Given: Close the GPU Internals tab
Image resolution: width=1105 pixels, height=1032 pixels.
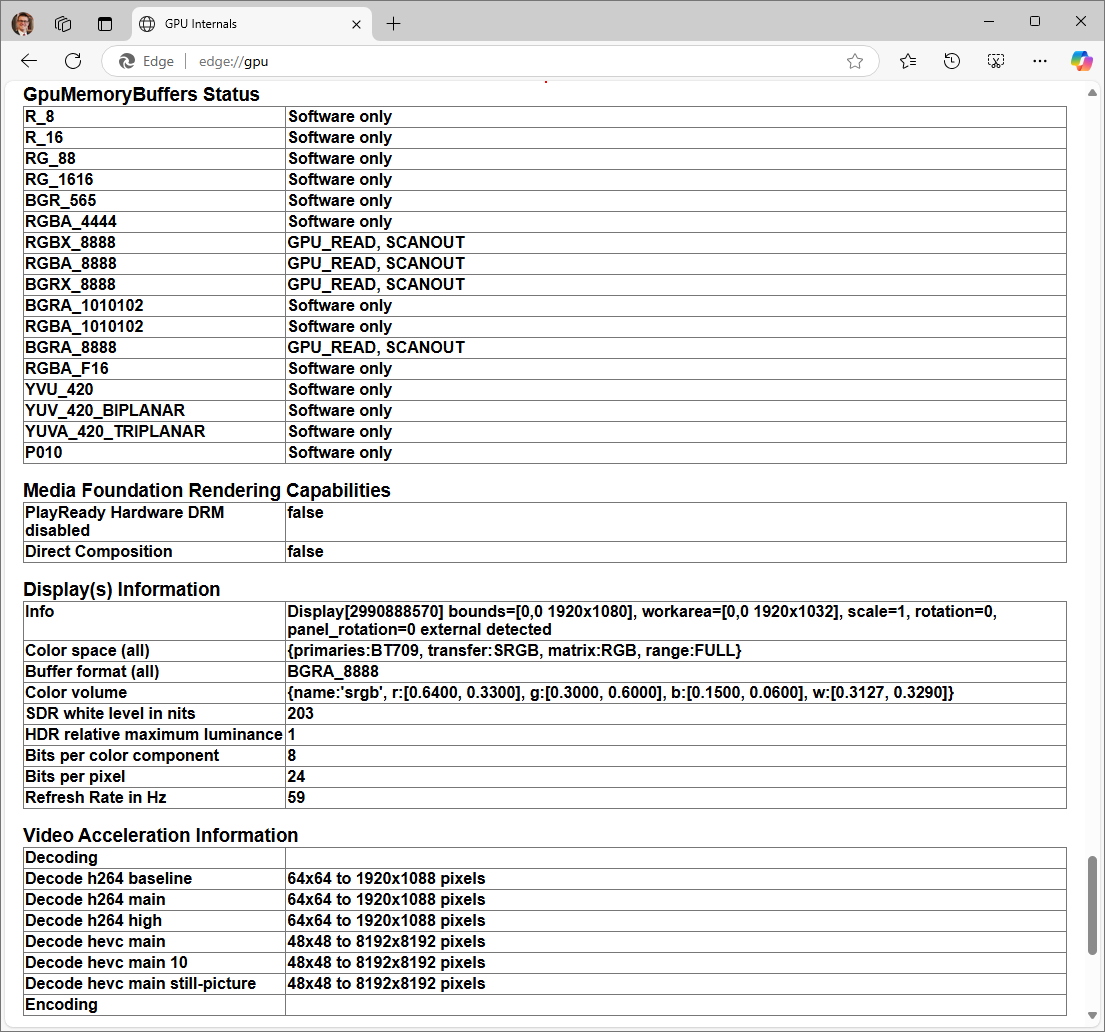Looking at the screenshot, I should [357, 24].
